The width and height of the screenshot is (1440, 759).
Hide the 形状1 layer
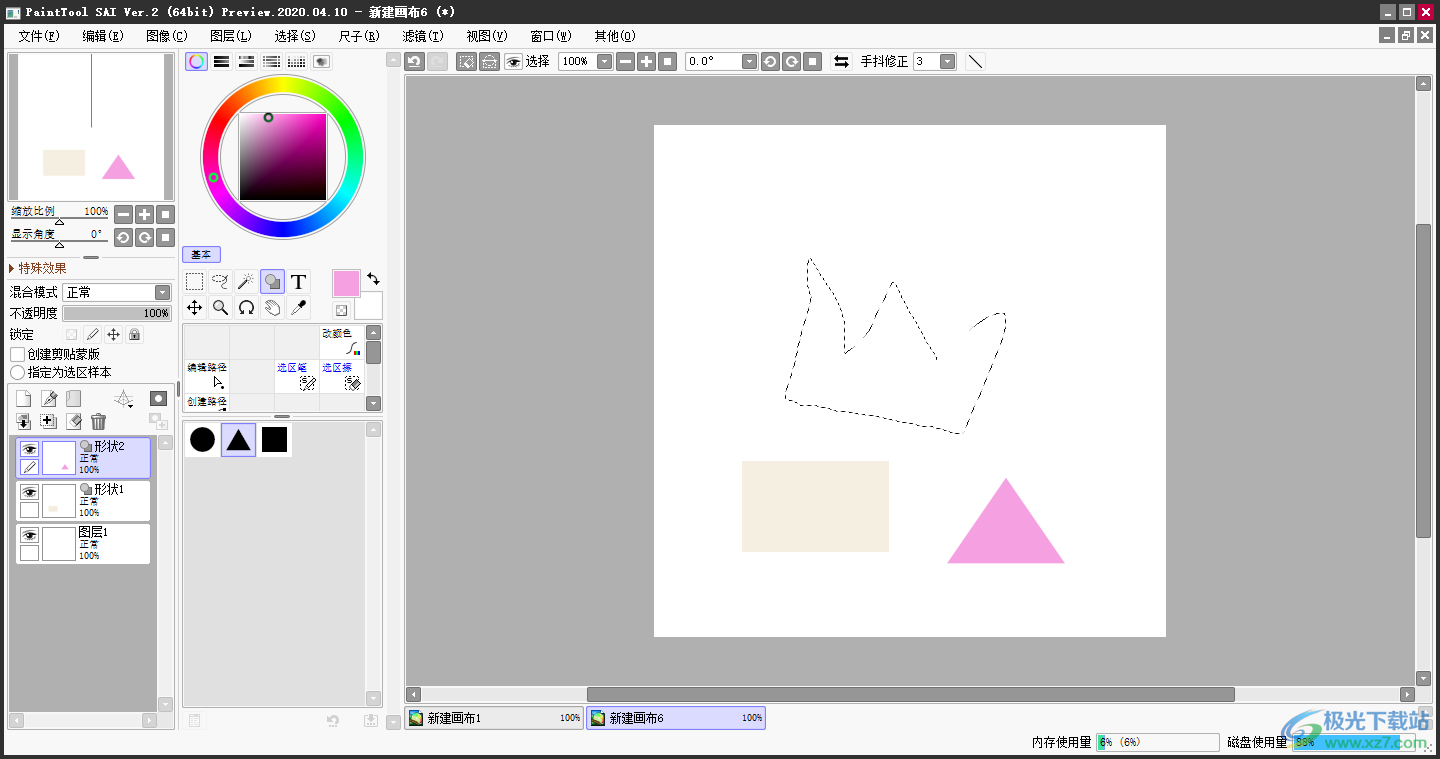30,493
